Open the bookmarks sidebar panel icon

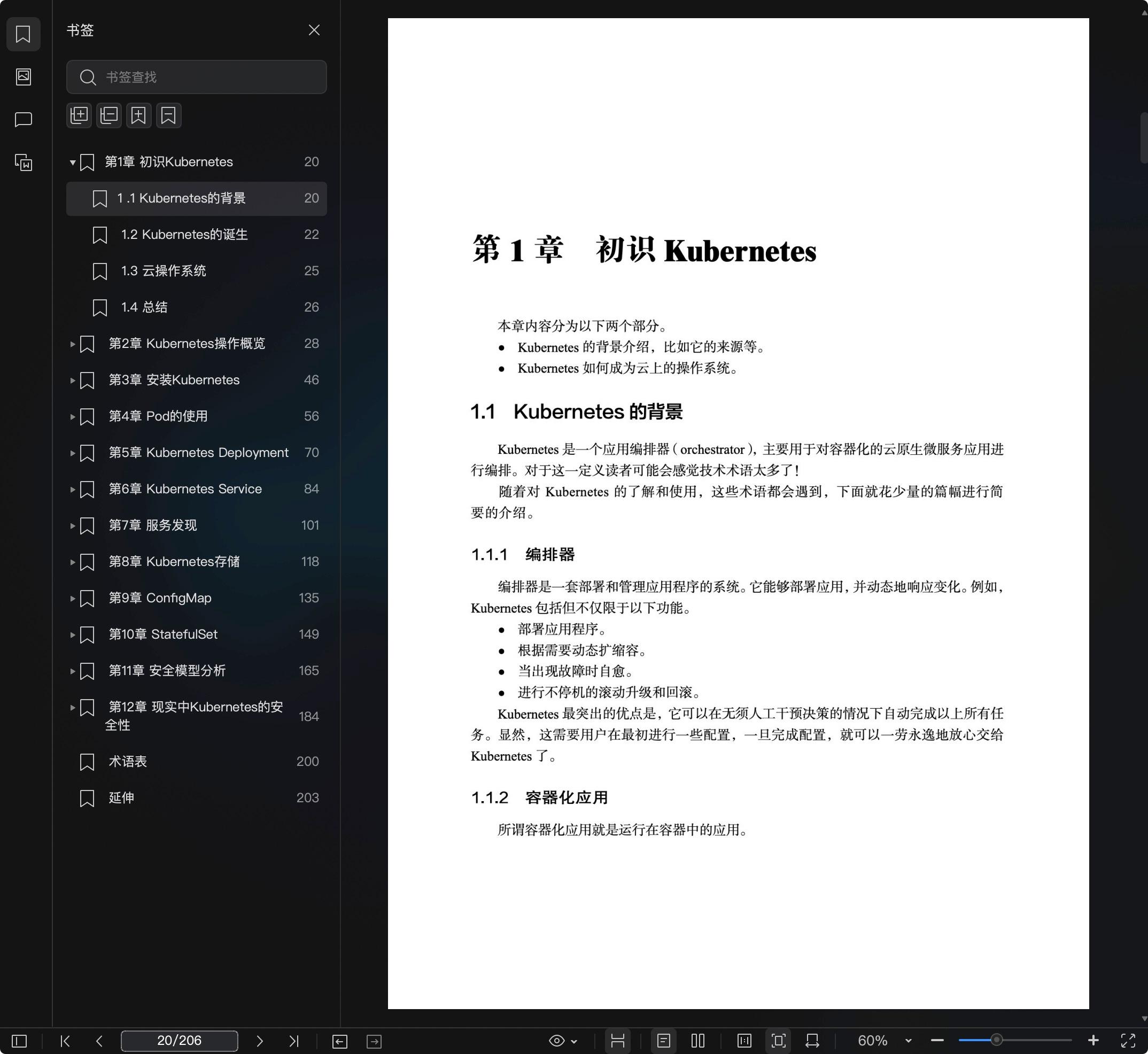click(24, 34)
